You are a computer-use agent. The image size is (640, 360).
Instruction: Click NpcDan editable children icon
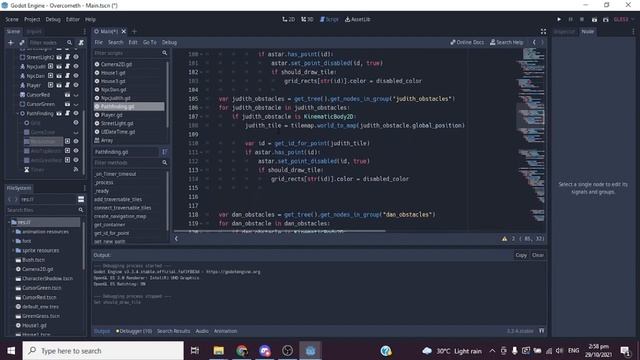50,76
